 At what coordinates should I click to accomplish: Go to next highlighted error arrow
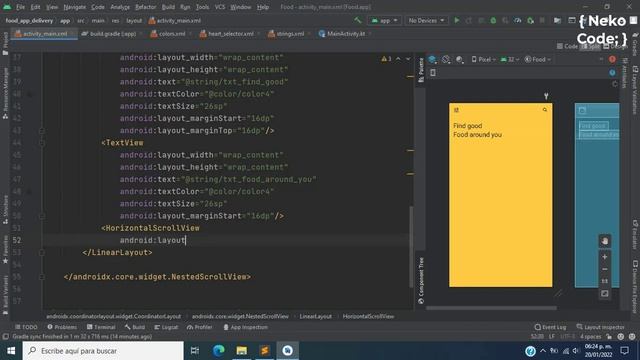[x=408, y=59]
